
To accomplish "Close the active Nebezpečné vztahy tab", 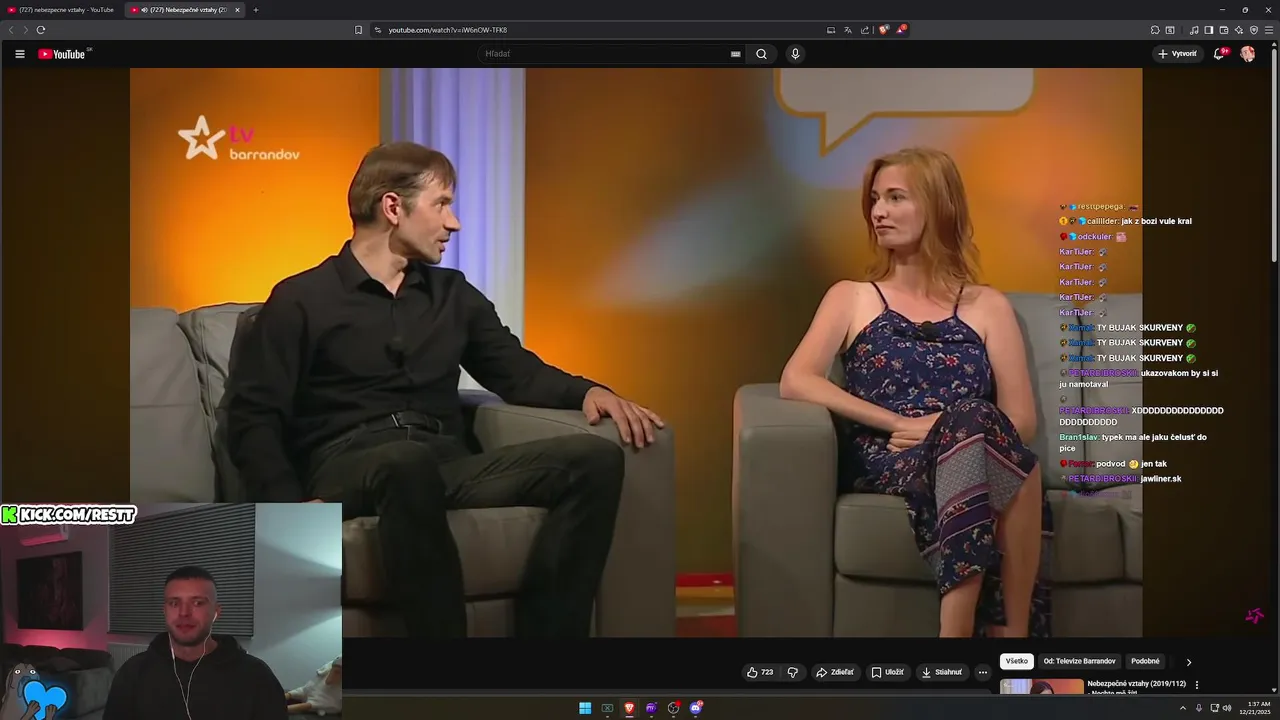I will click(x=237, y=10).
